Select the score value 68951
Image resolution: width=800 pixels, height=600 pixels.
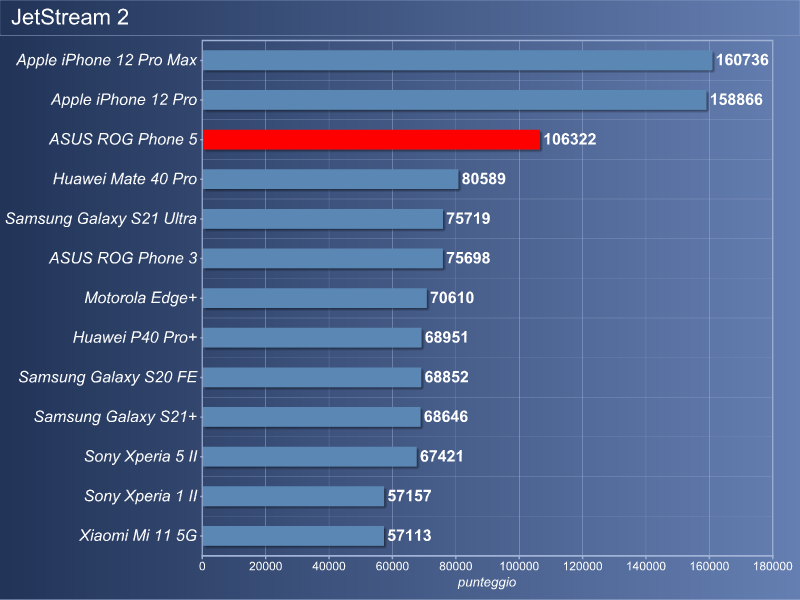point(446,337)
